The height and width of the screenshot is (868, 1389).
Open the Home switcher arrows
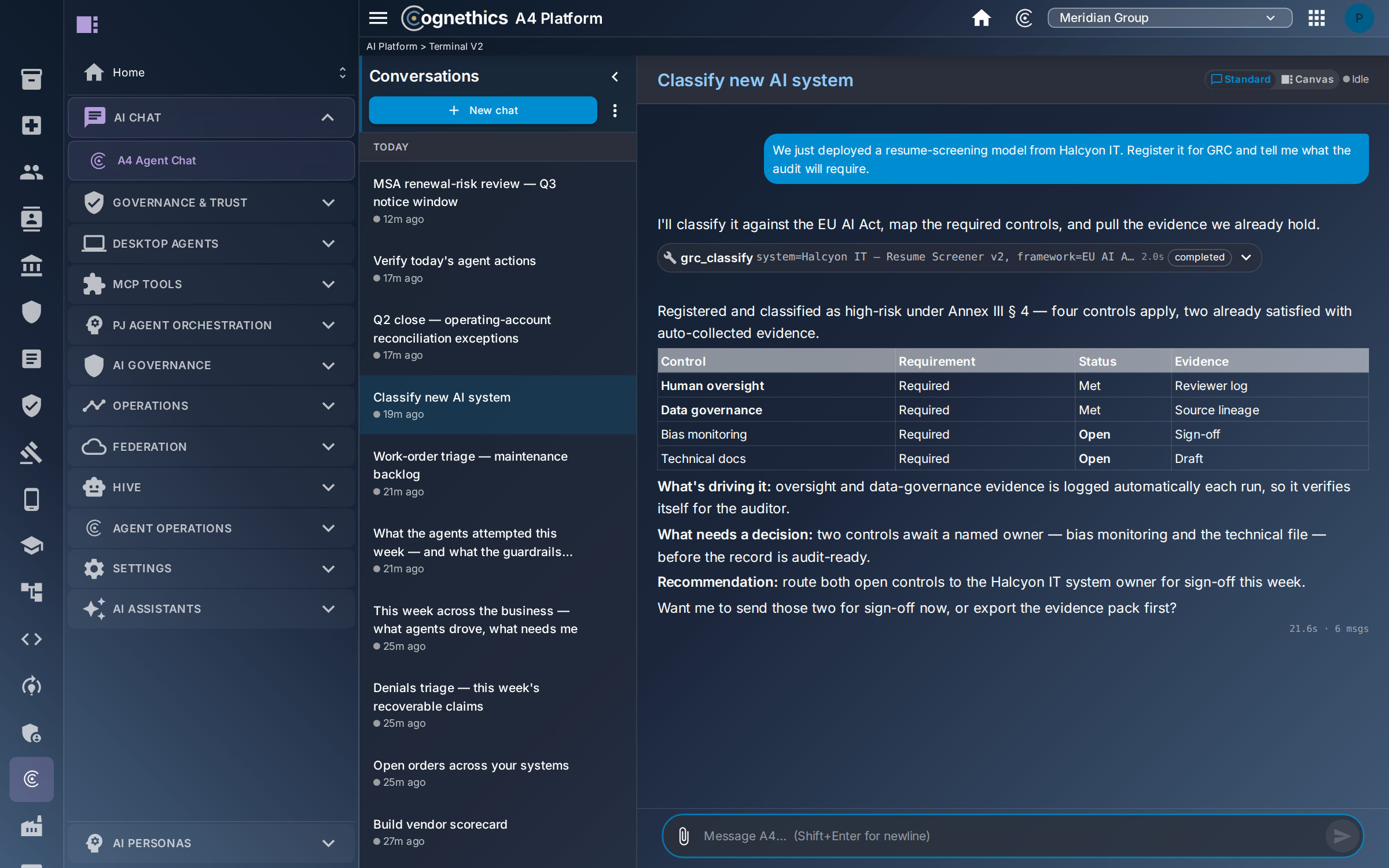(x=342, y=72)
